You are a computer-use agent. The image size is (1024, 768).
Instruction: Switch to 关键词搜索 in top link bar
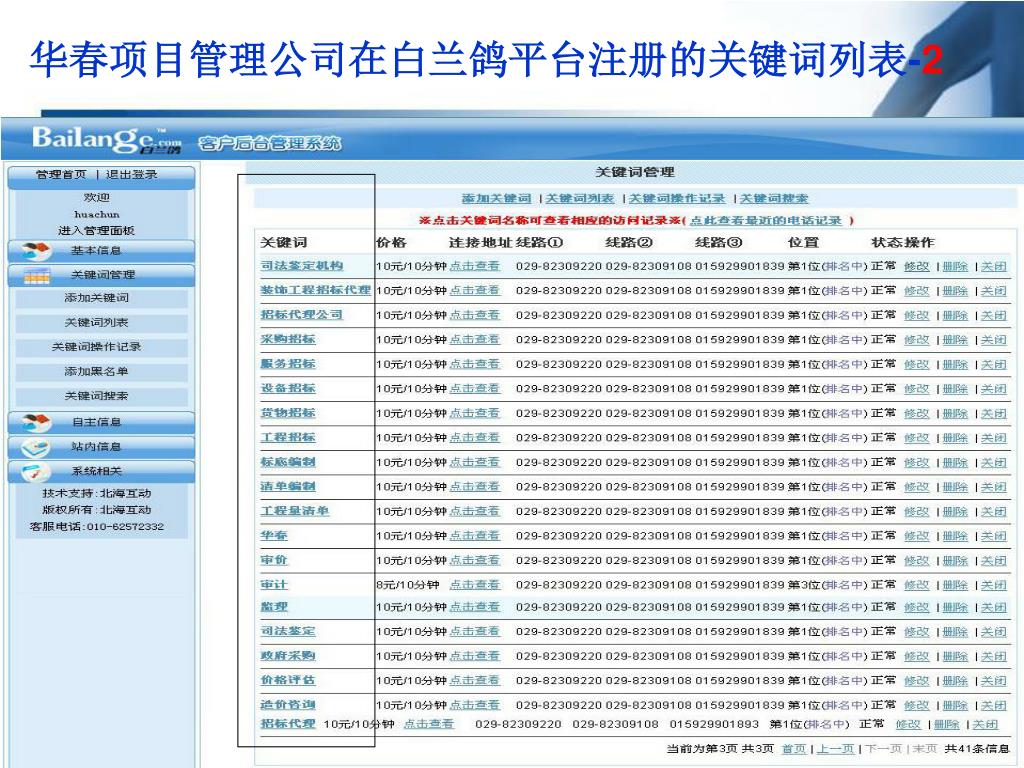775,199
